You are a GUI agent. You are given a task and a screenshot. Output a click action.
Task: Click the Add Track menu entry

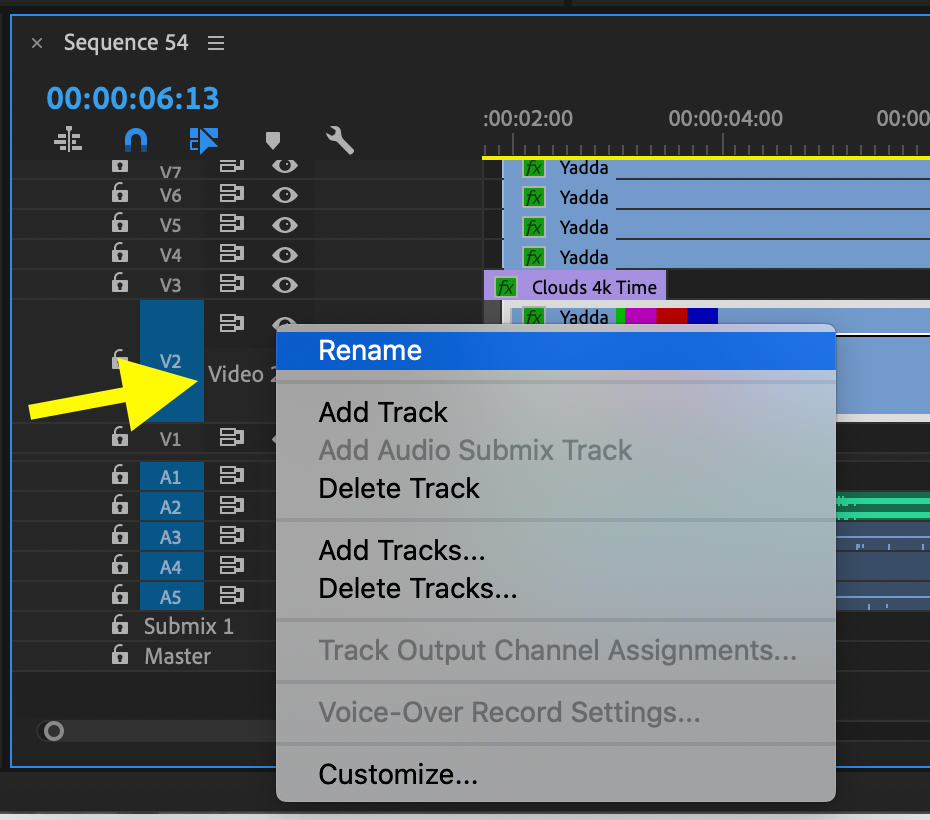383,412
